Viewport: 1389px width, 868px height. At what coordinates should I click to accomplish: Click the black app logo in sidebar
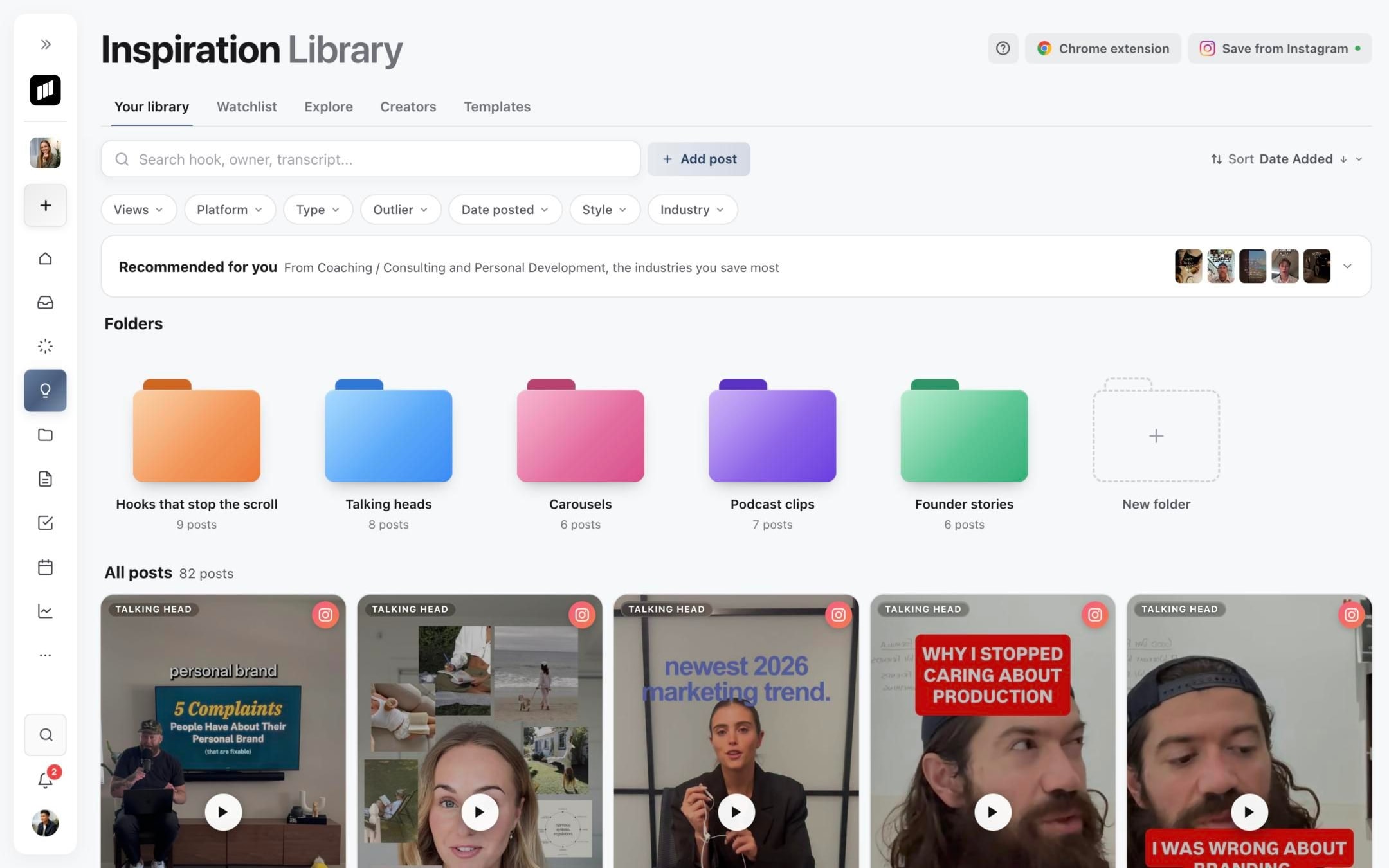[45, 90]
